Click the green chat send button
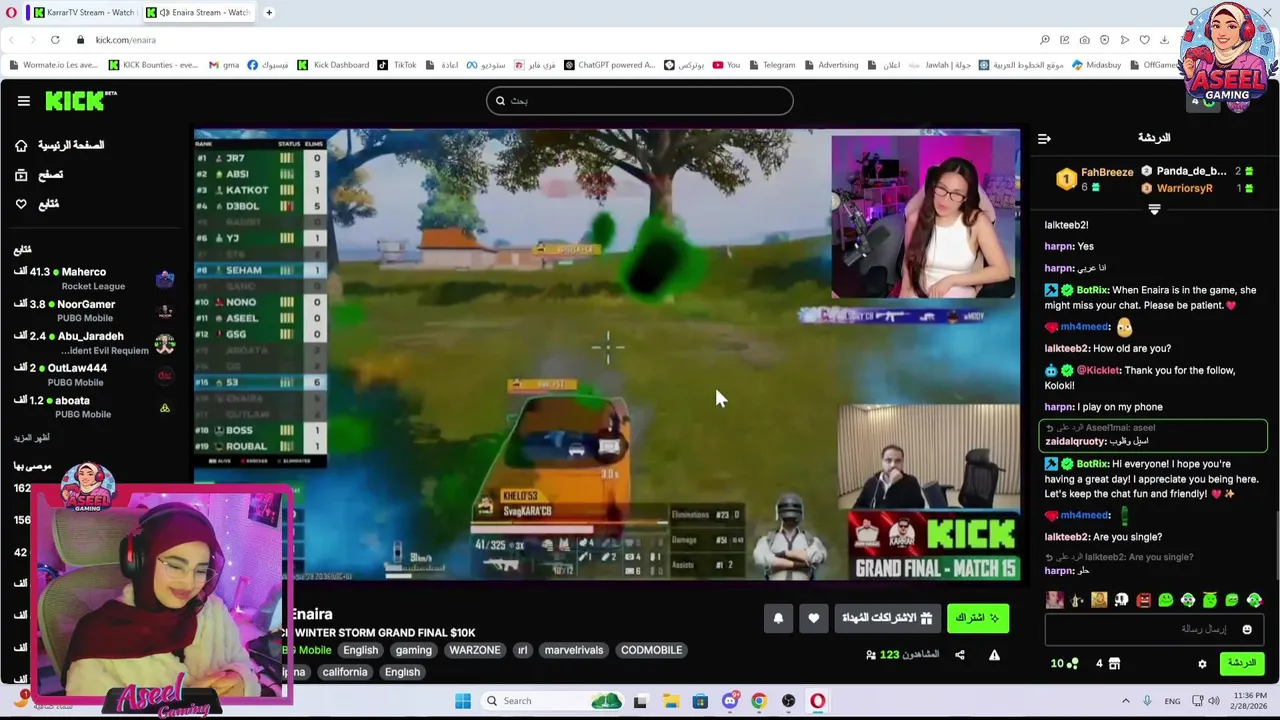Image resolution: width=1280 pixels, height=720 pixels. coord(1242,663)
